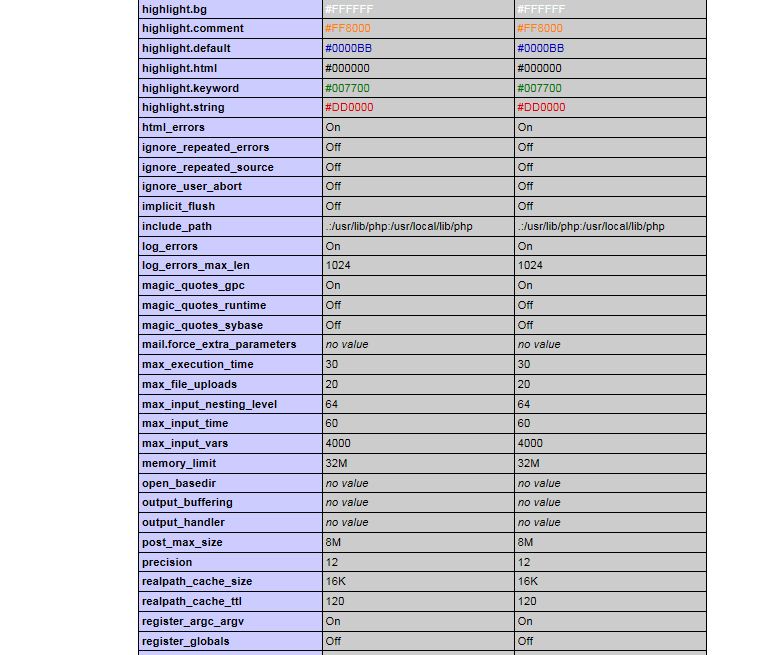The image size is (770, 655).
Task: Select first 'no value' for open_basedir
Action: (x=347, y=484)
